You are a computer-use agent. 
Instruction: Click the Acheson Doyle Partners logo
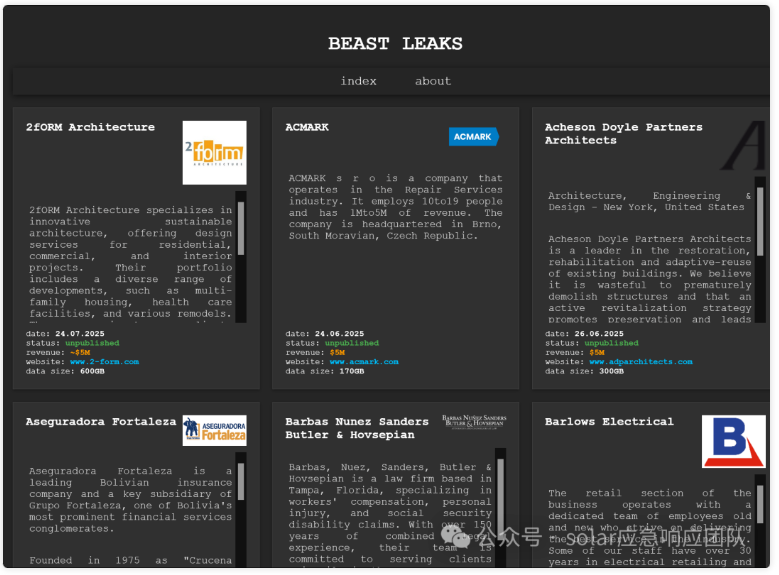coord(745,147)
